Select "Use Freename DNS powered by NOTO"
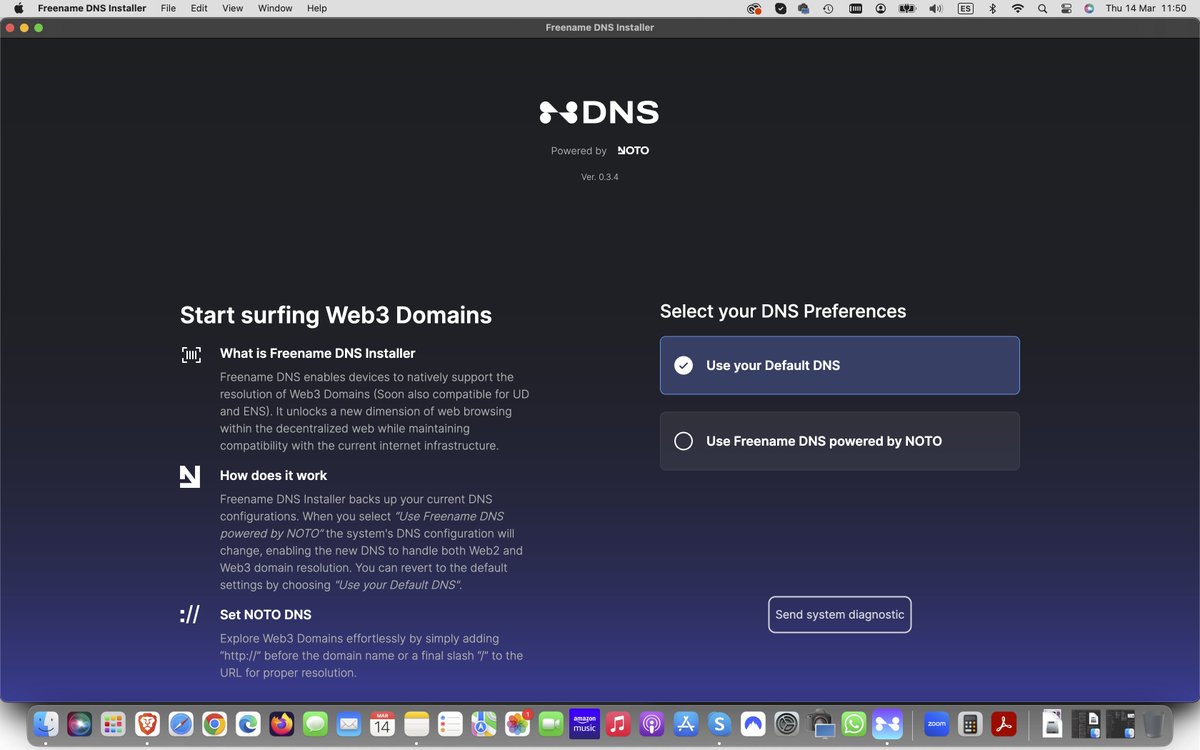1200x750 pixels. (x=839, y=440)
